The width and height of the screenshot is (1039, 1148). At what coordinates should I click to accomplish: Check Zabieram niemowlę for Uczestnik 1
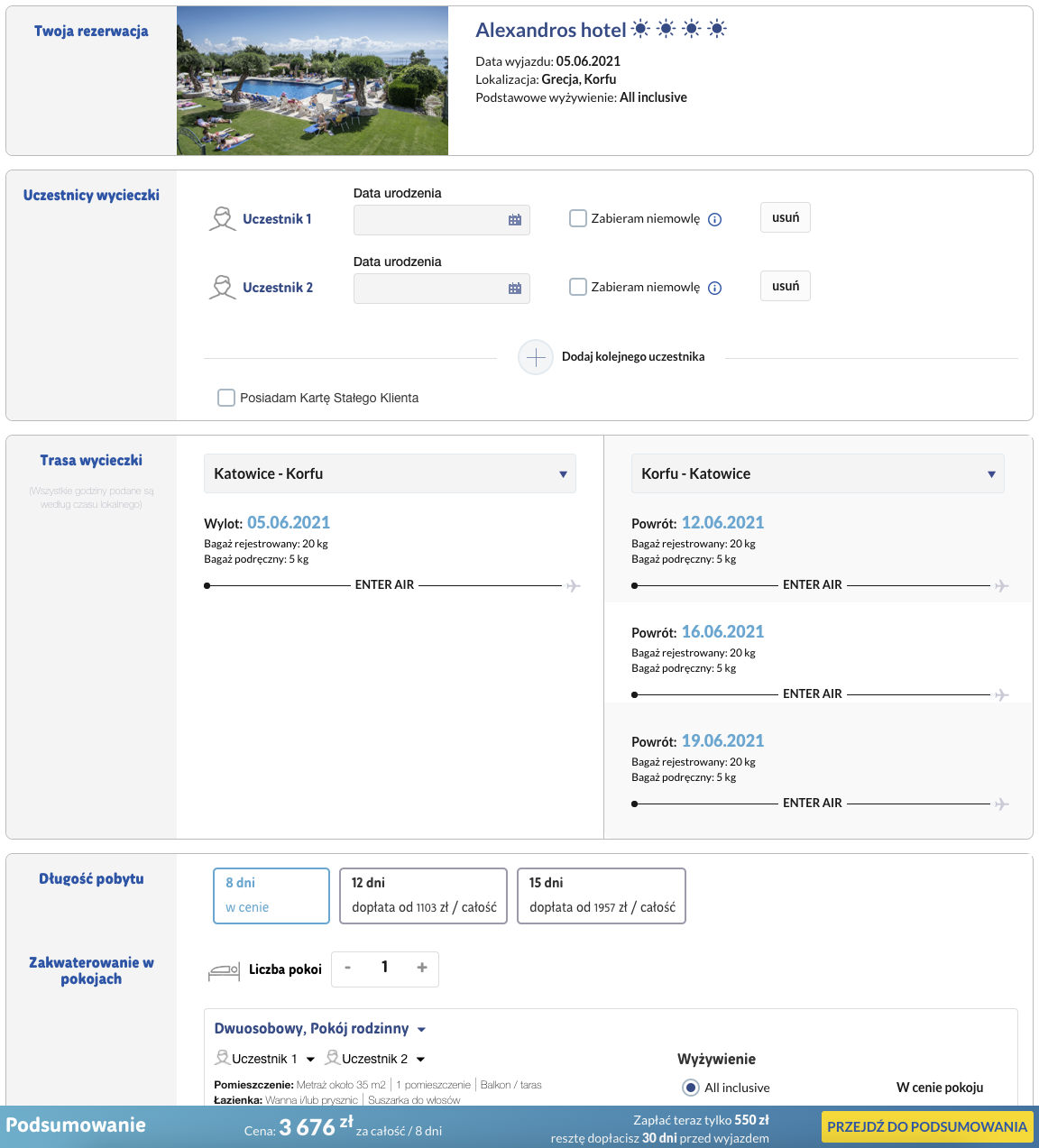pyautogui.click(x=578, y=218)
